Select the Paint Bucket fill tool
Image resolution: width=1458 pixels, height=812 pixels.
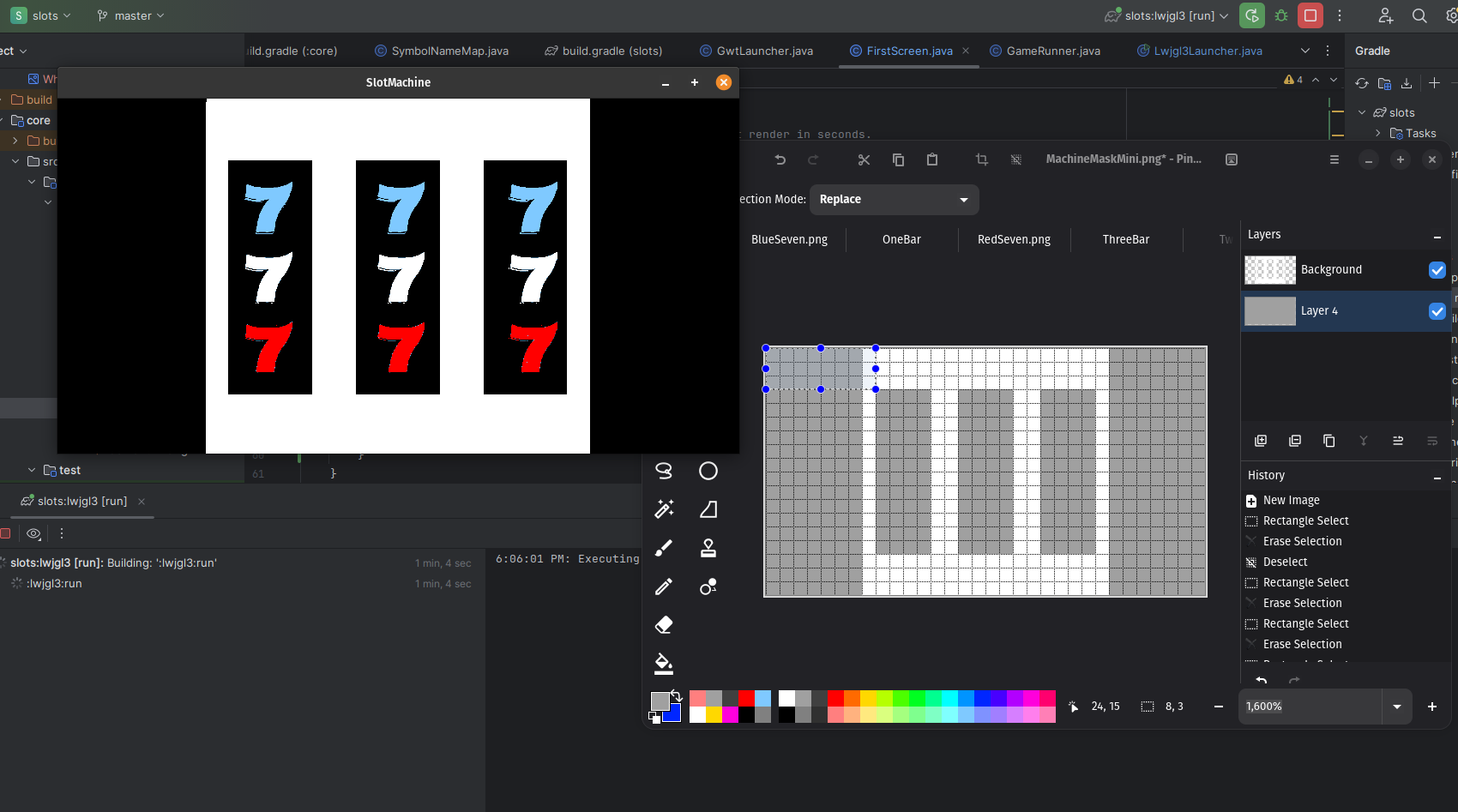pos(664,664)
